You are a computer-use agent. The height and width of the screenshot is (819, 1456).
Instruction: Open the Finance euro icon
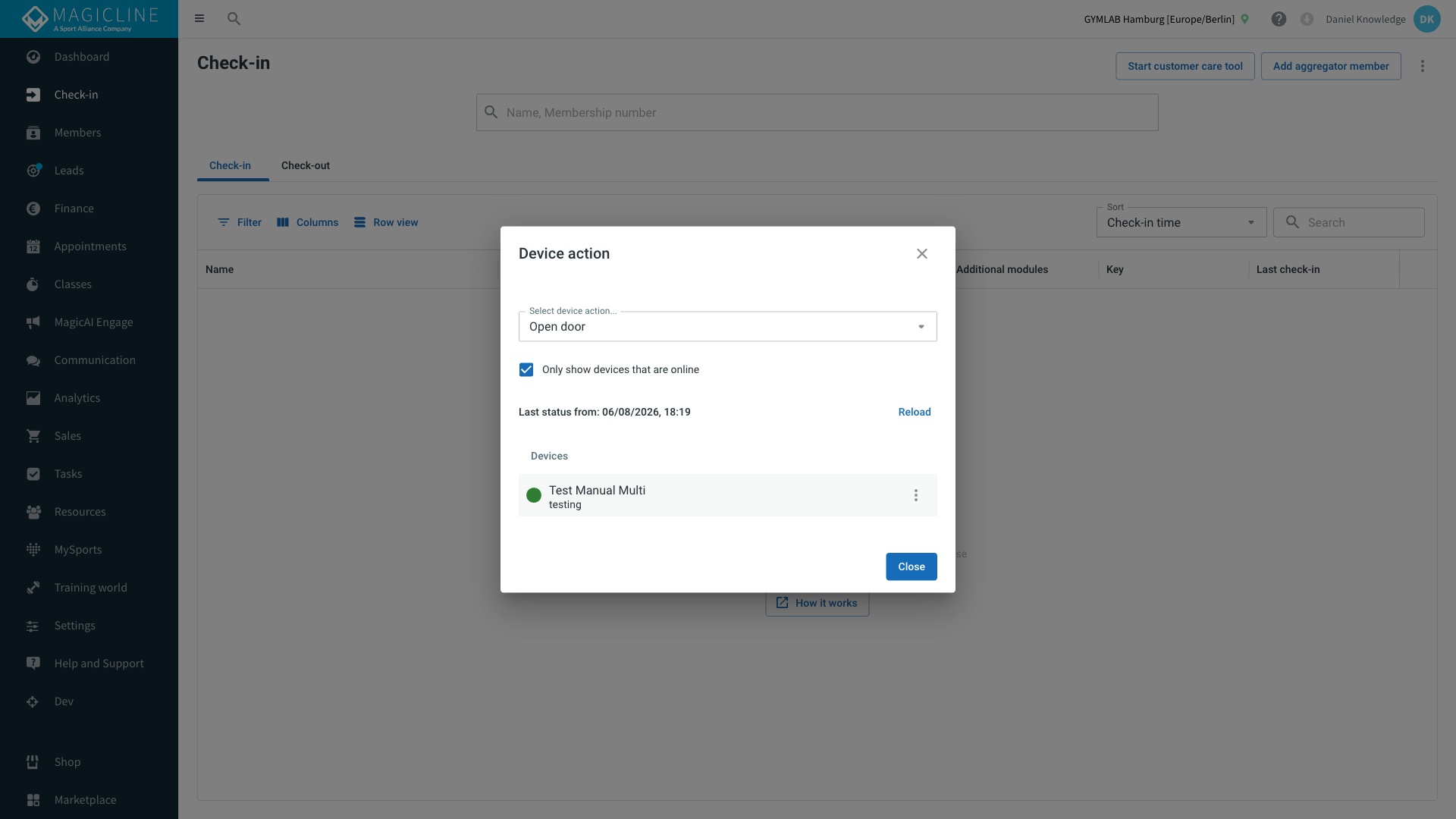coord(33,209)
